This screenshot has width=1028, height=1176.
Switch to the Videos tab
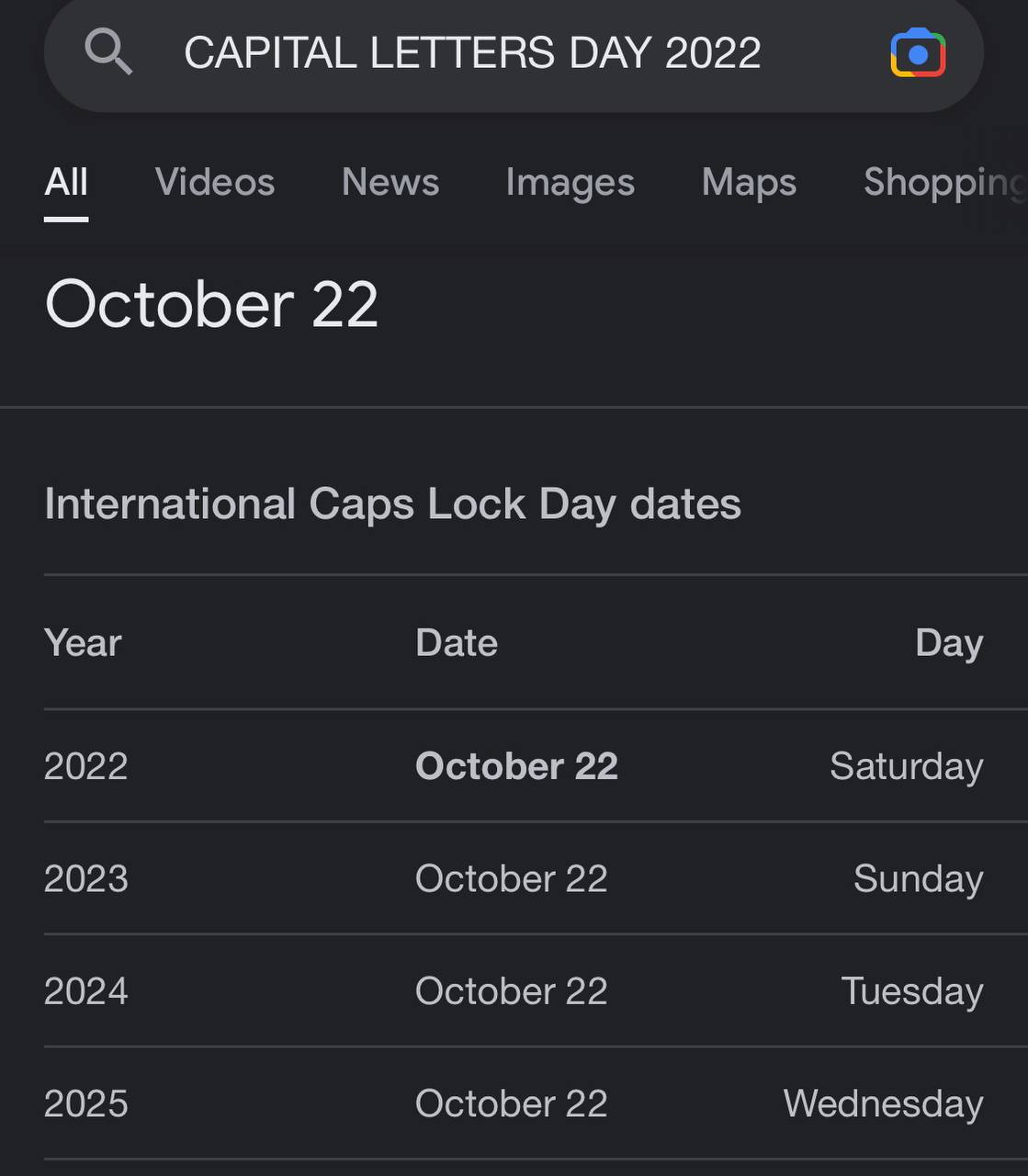point(215,182)
